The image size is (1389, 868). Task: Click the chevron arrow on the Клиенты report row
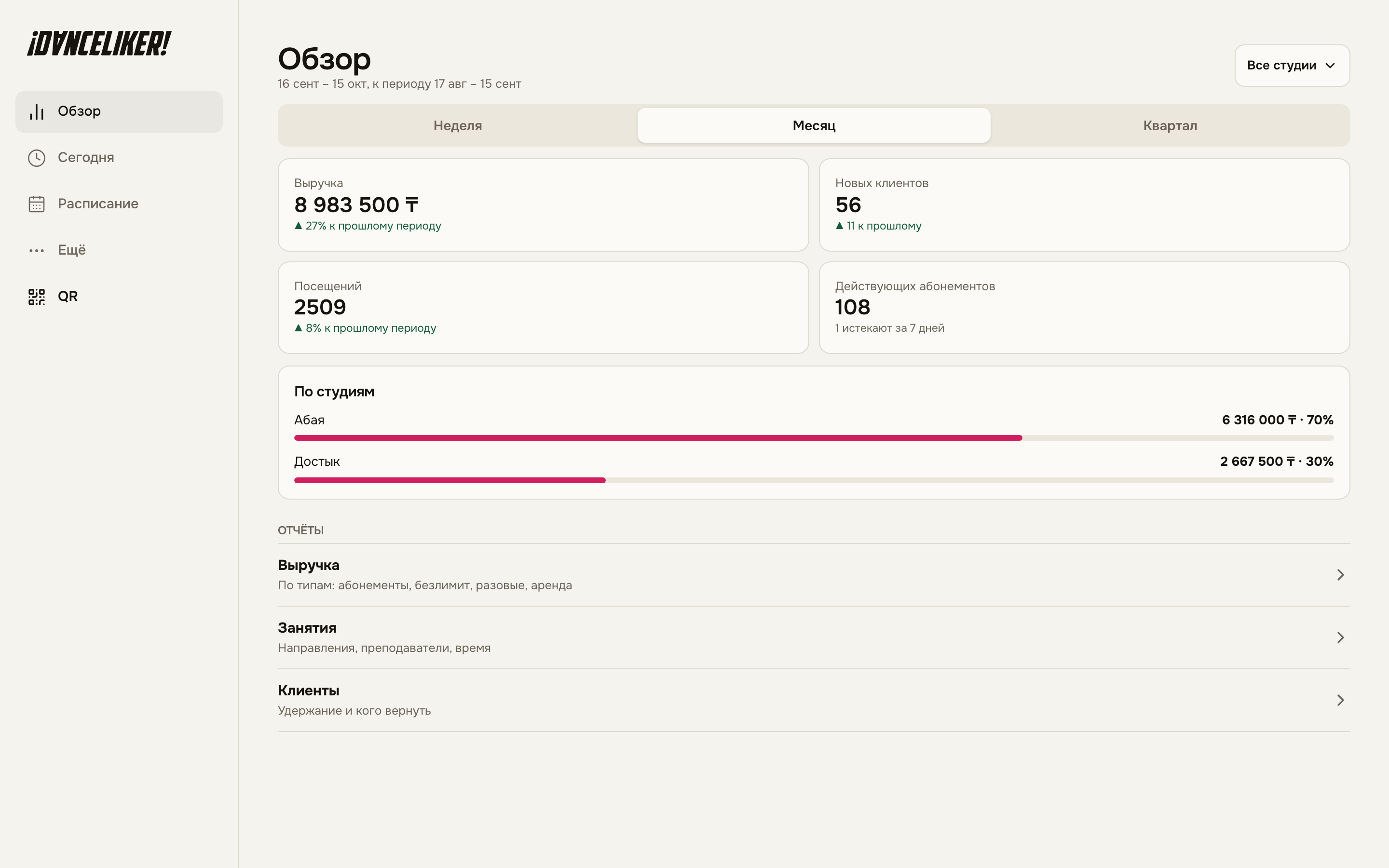pyautogui.click(x=1340, y=700)
